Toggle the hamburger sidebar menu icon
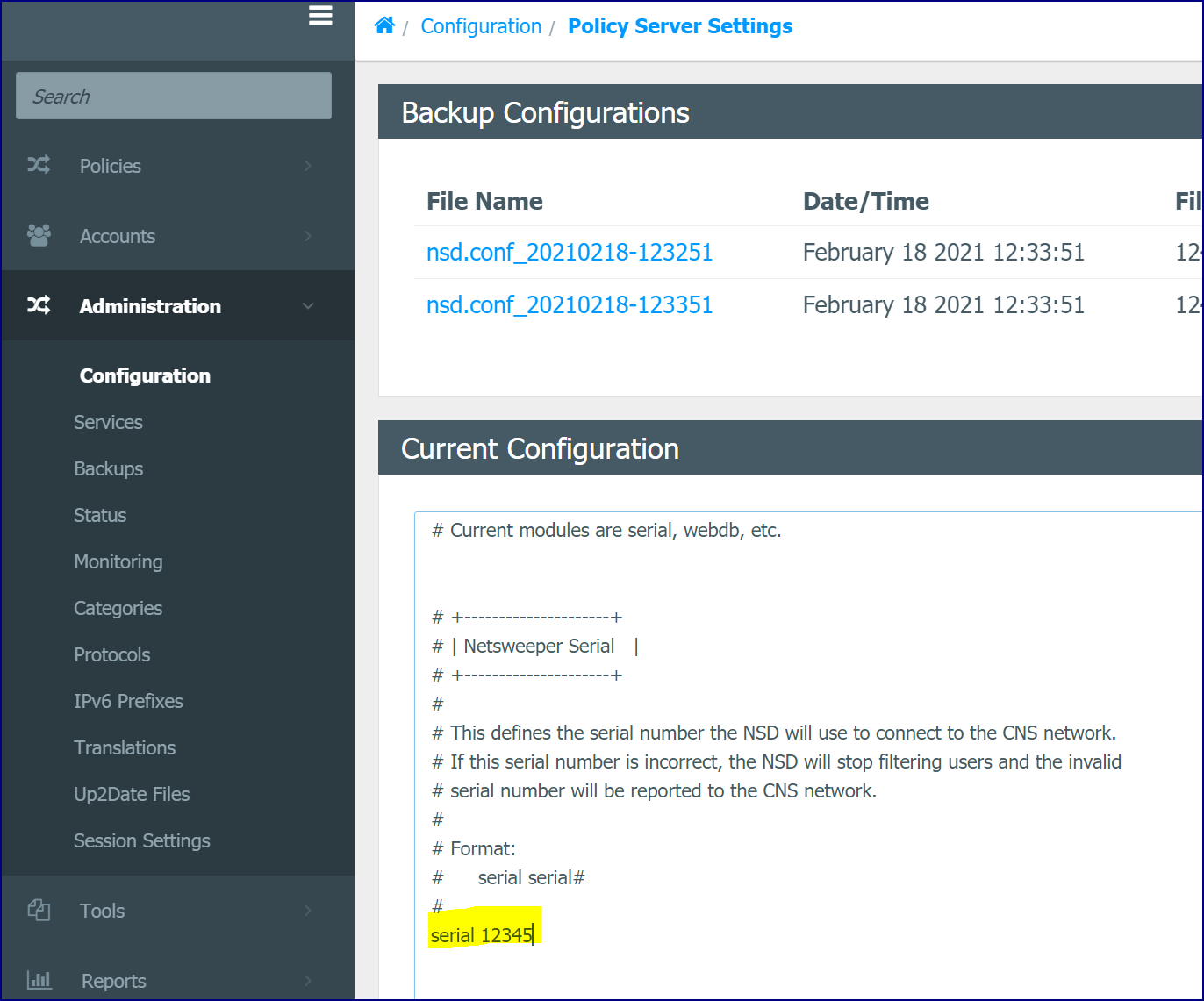 [x=320, y=15]
